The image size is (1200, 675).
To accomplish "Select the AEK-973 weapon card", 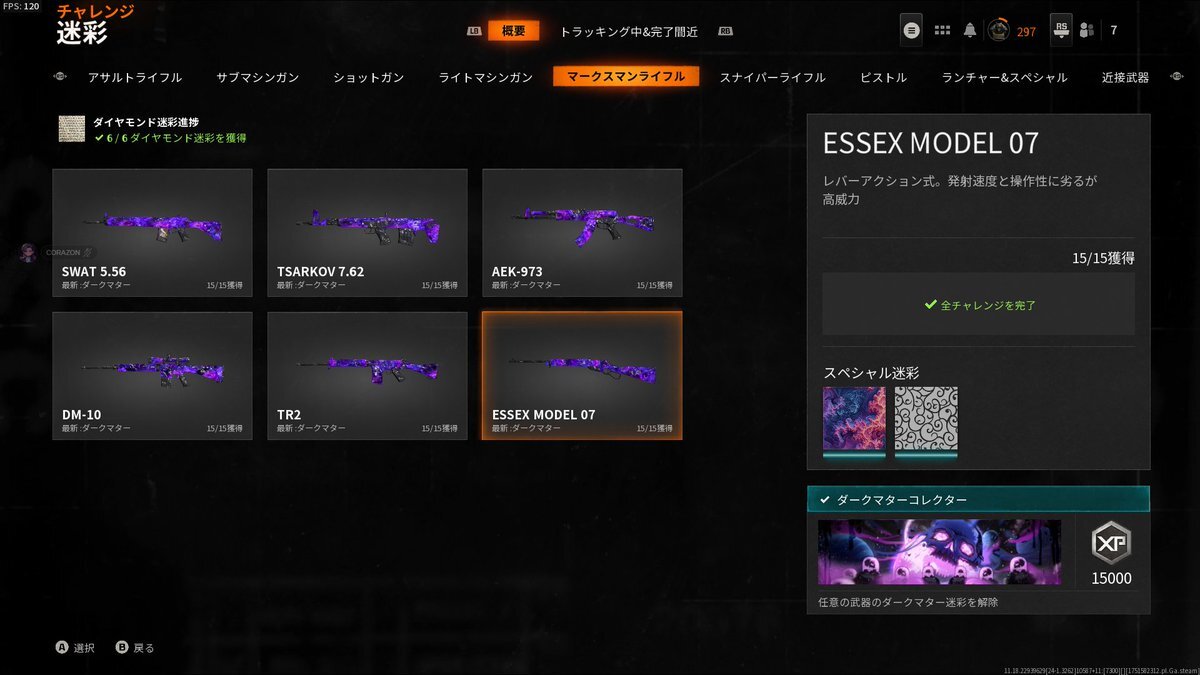I will 582,232.
